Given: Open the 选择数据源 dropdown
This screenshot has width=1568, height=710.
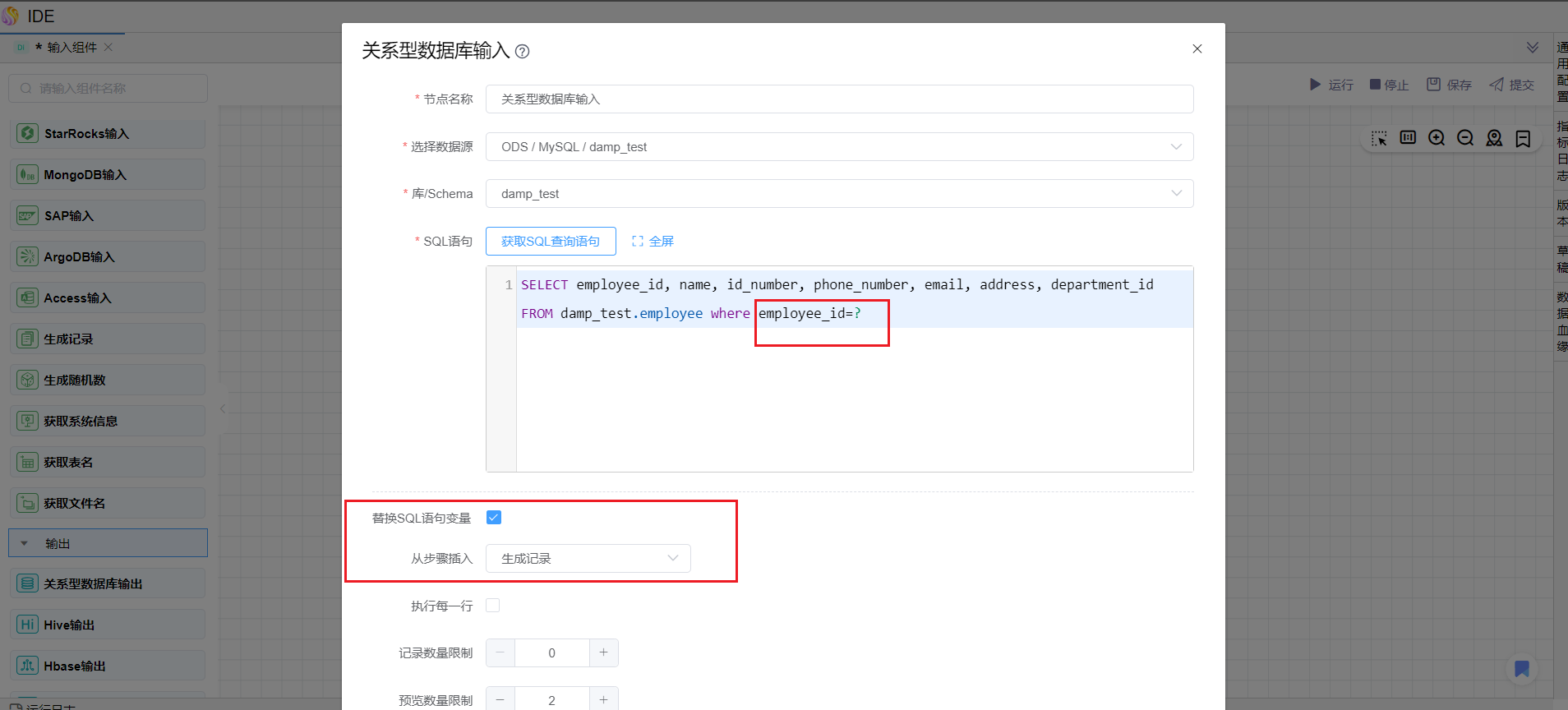Looking at the screenshot, I should pos(839,147).
